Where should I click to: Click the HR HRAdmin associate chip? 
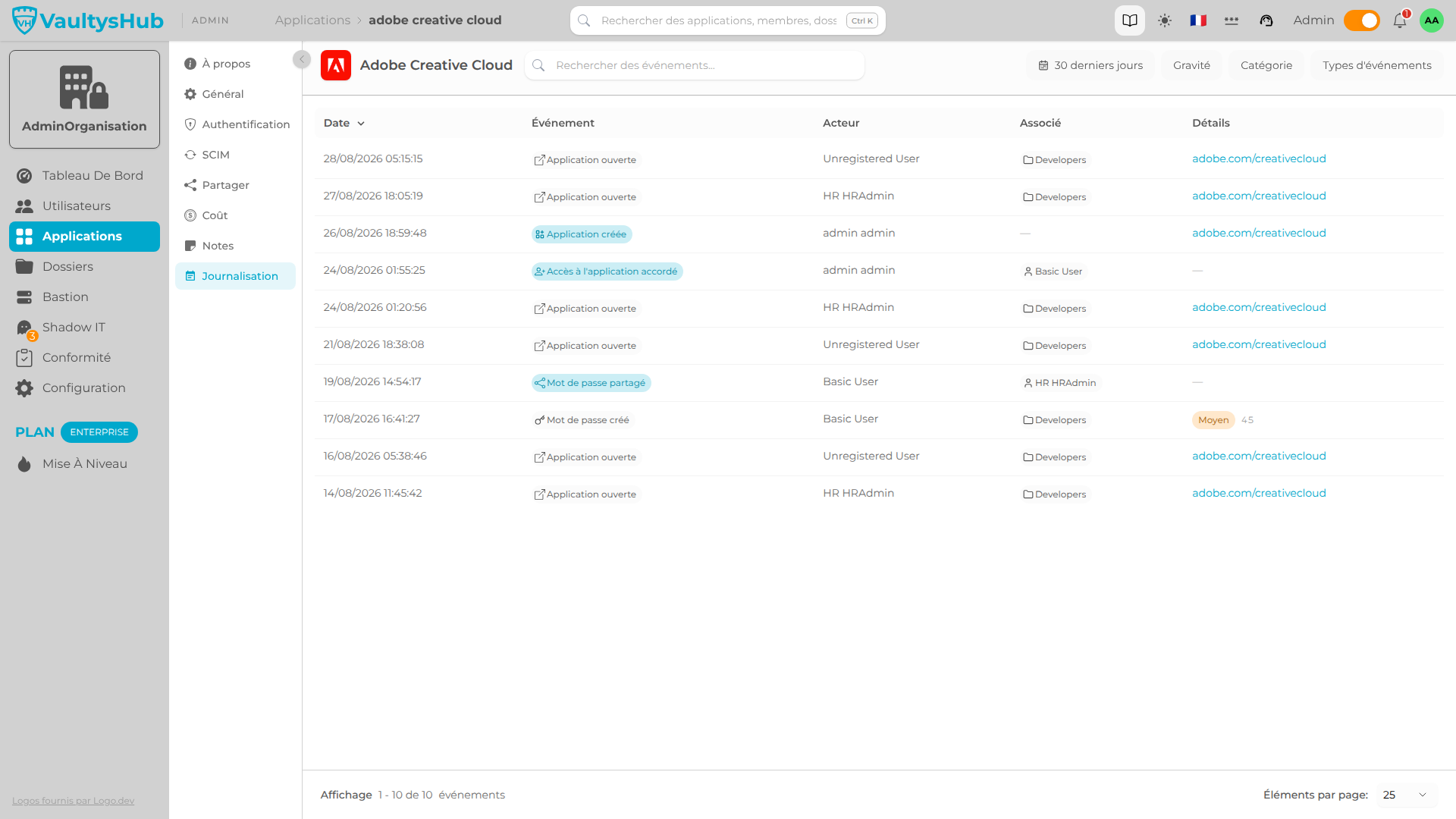[1060, 383]
